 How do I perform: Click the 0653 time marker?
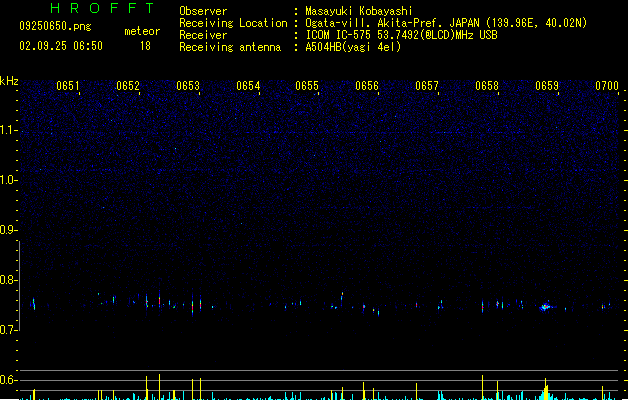pos(188,86)
